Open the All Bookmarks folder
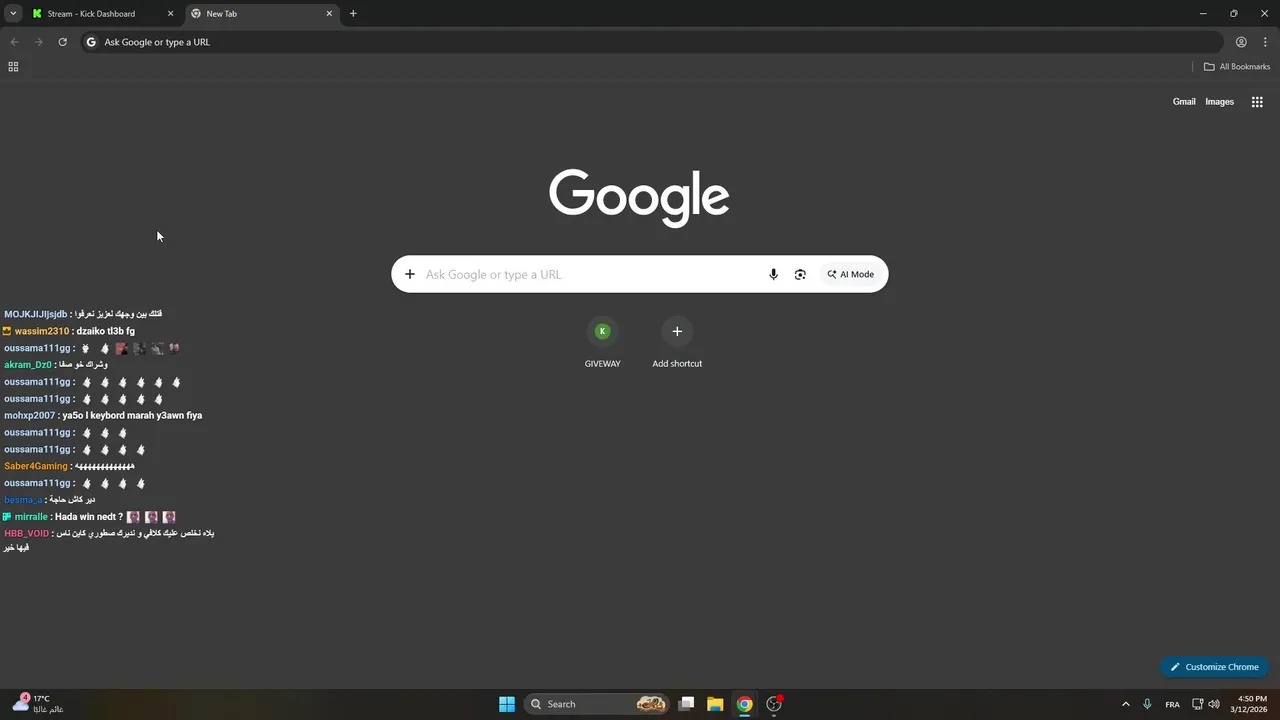 (x=1237, y=67)
